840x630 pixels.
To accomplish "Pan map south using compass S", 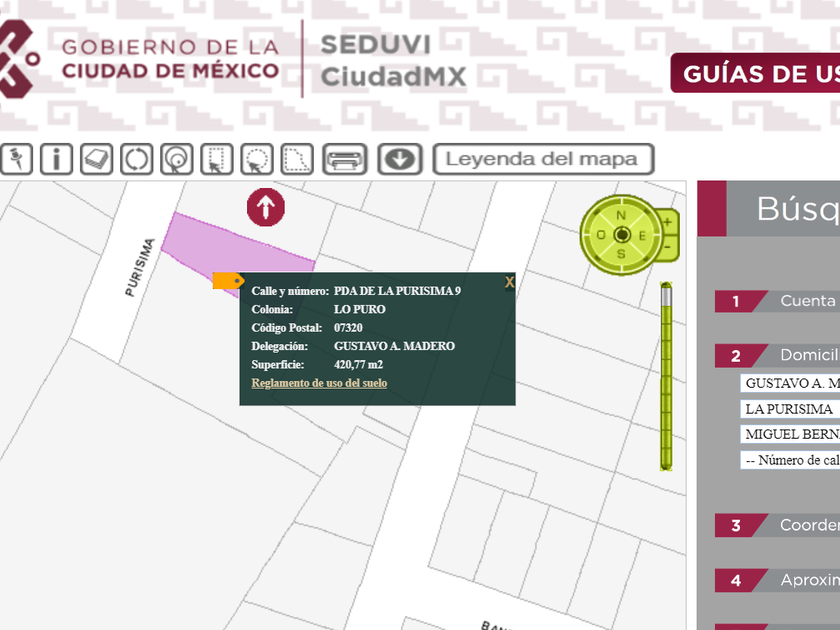I will (621, 253).
